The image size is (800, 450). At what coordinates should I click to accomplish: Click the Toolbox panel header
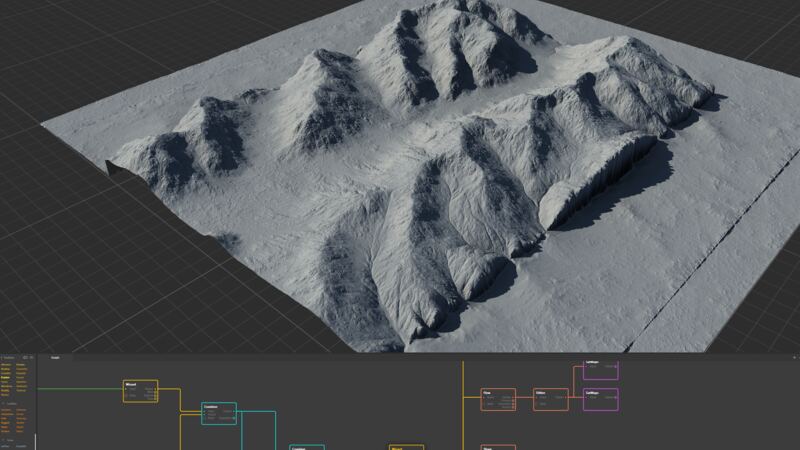click(10, 358)
